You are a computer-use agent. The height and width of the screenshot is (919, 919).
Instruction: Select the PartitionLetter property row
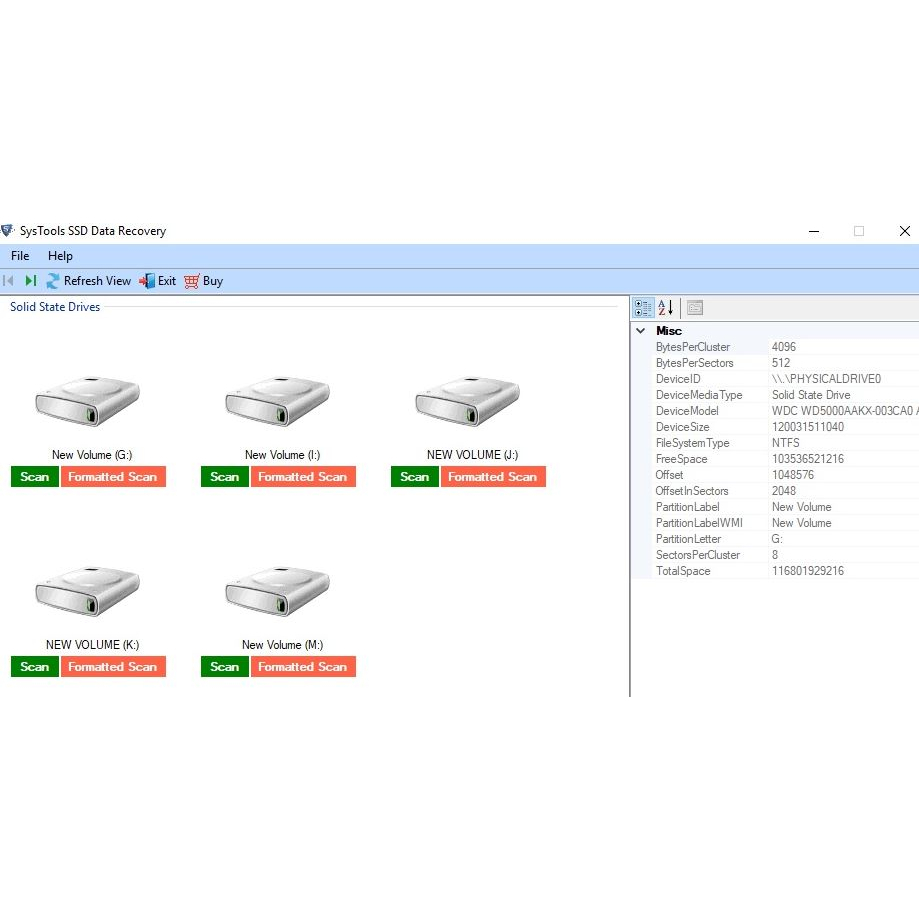point(785,539)
